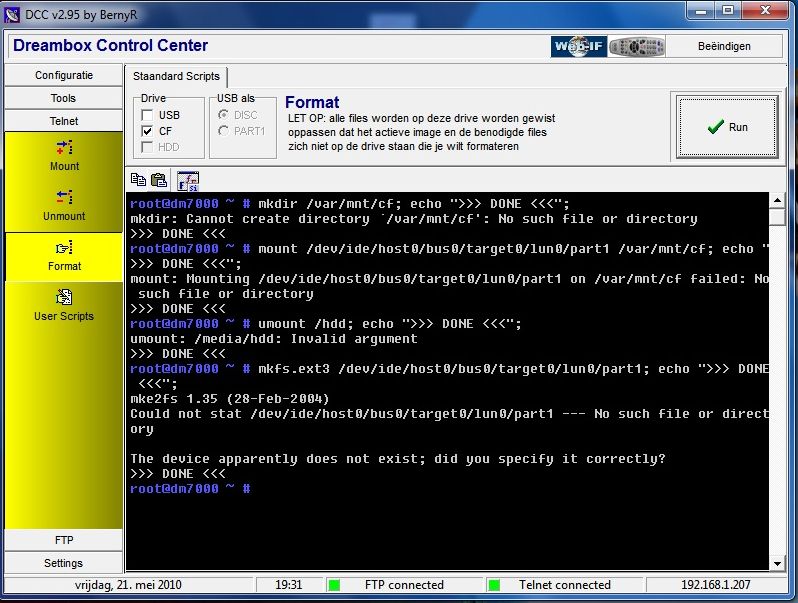Click the green FTP status indicator
Screen dimensions: 798x603
(x=334, y=585)
